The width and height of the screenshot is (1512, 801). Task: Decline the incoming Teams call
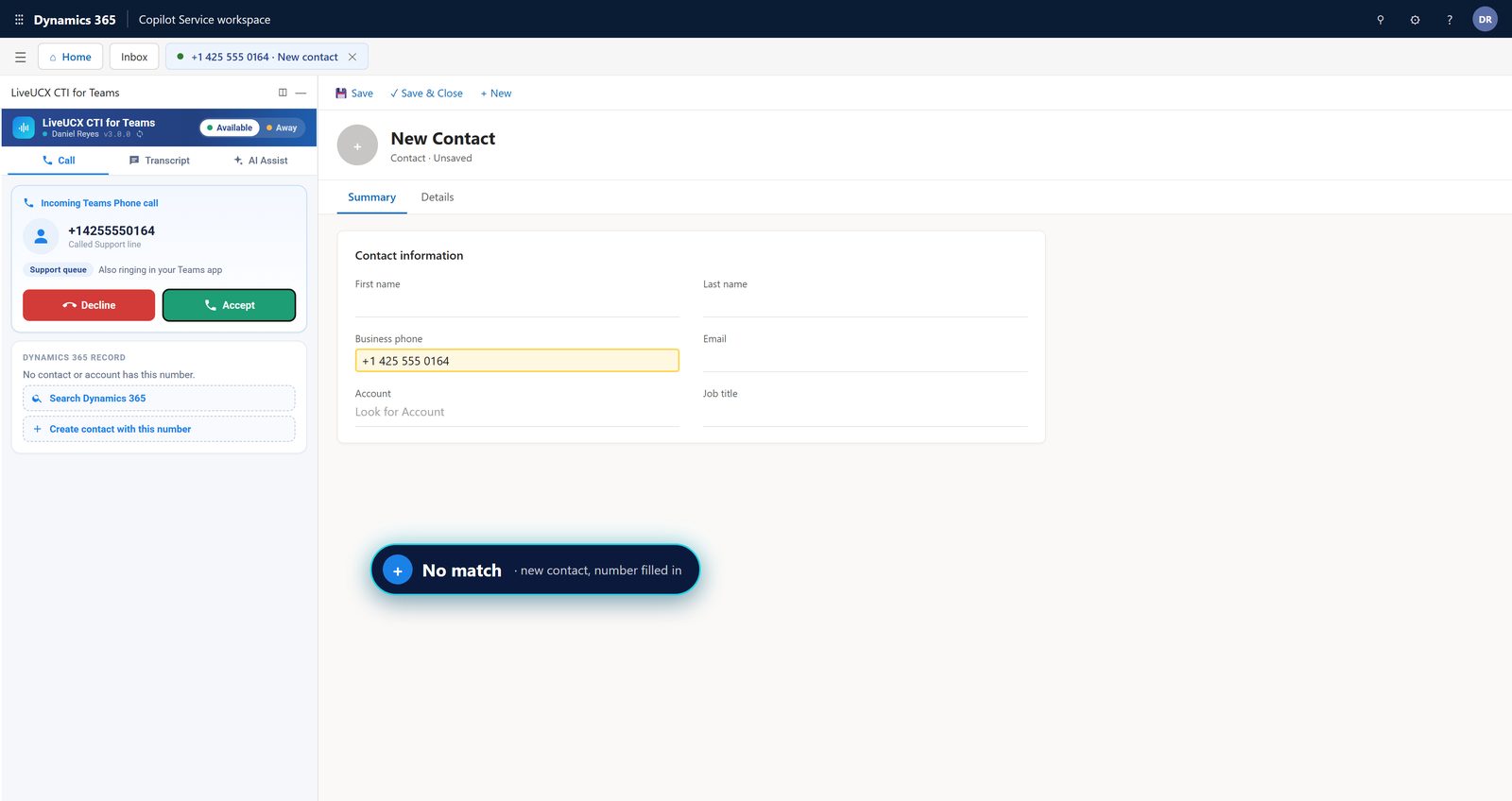pos(89,305)
